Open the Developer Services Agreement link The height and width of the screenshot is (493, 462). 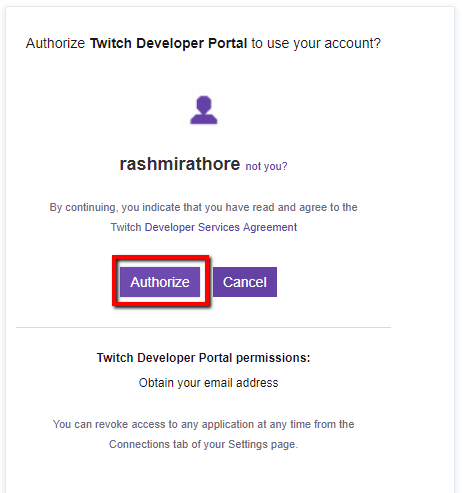221,227
